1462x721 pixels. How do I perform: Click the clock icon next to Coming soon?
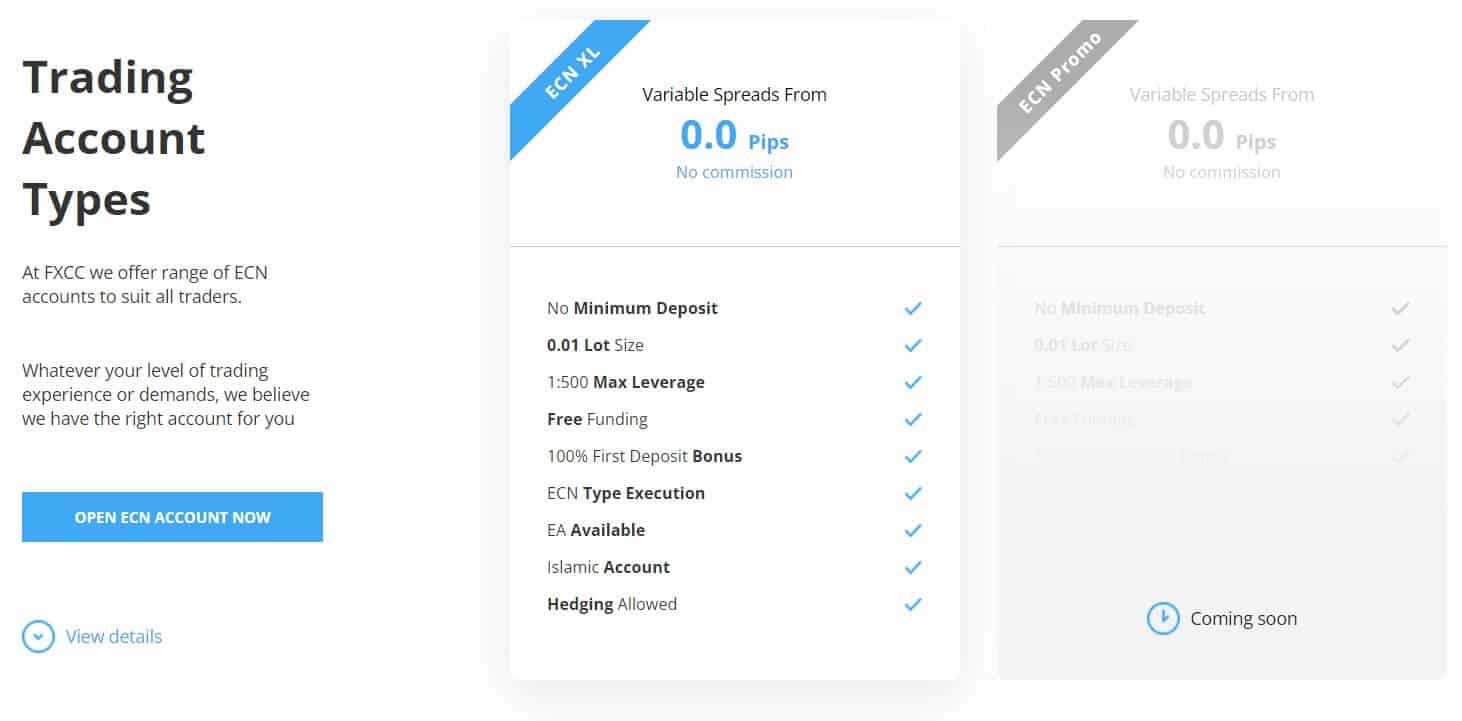point(1162,618)
